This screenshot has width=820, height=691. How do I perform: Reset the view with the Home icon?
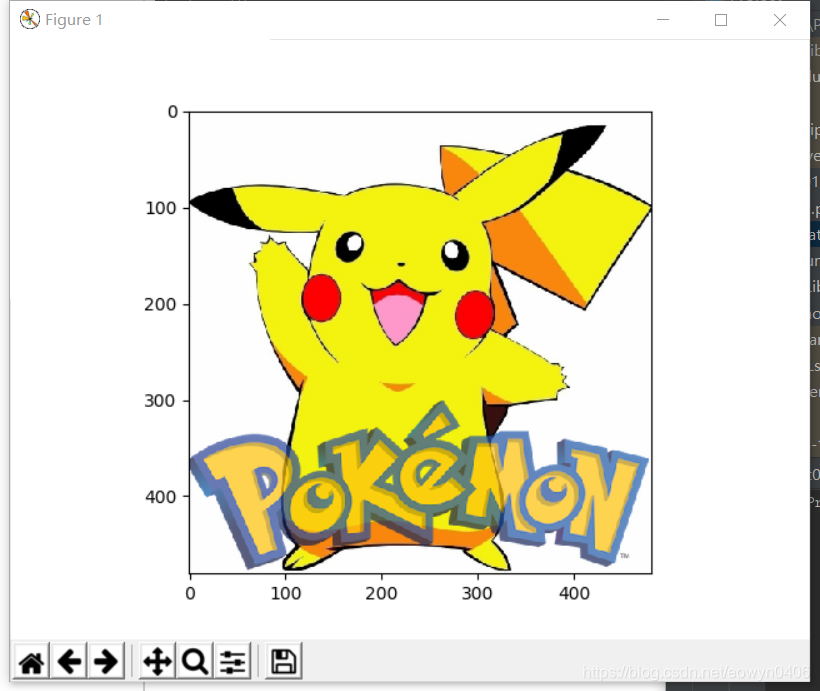click(x=31, y=662)
